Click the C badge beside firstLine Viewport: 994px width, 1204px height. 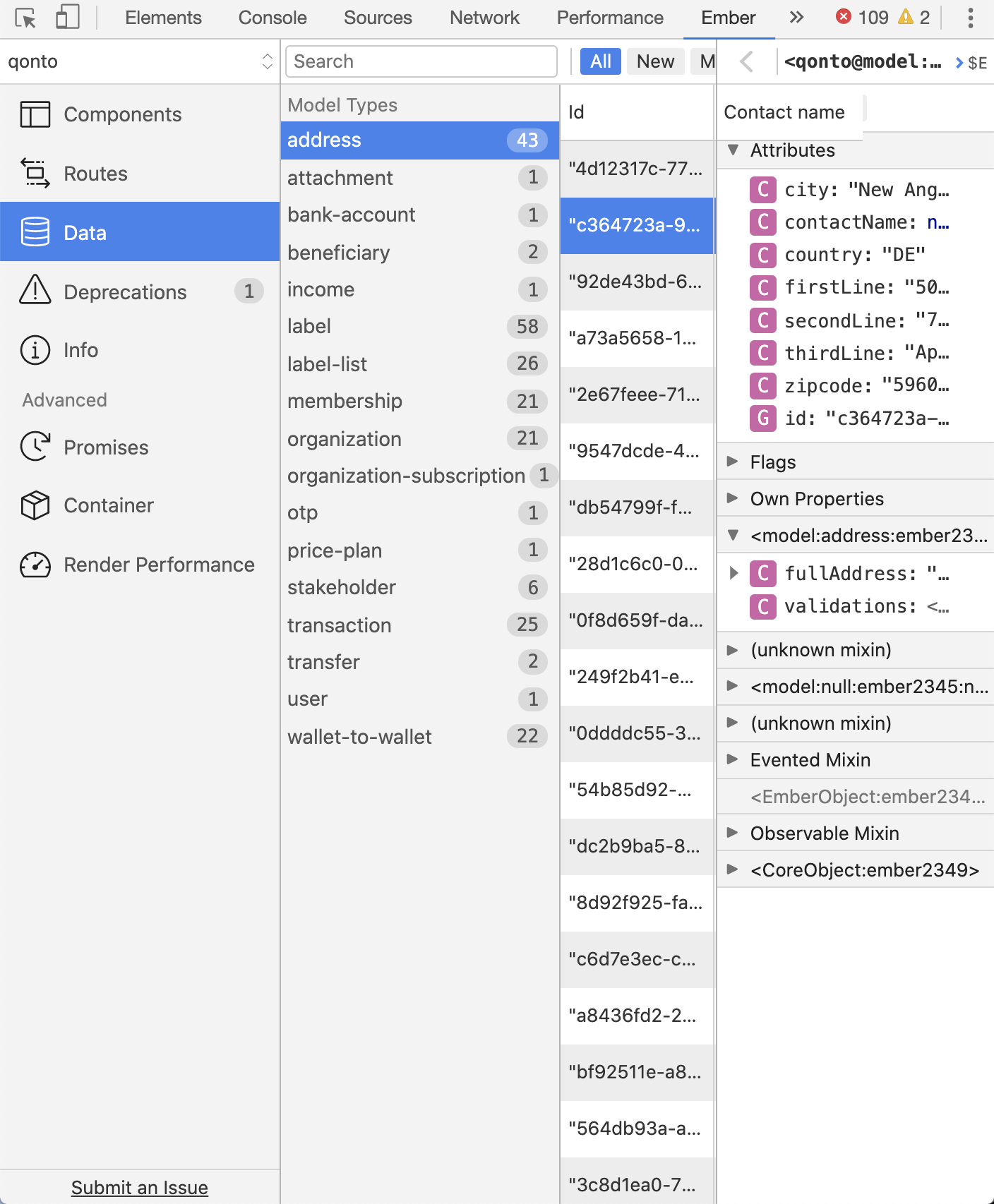tap(763, 287)
